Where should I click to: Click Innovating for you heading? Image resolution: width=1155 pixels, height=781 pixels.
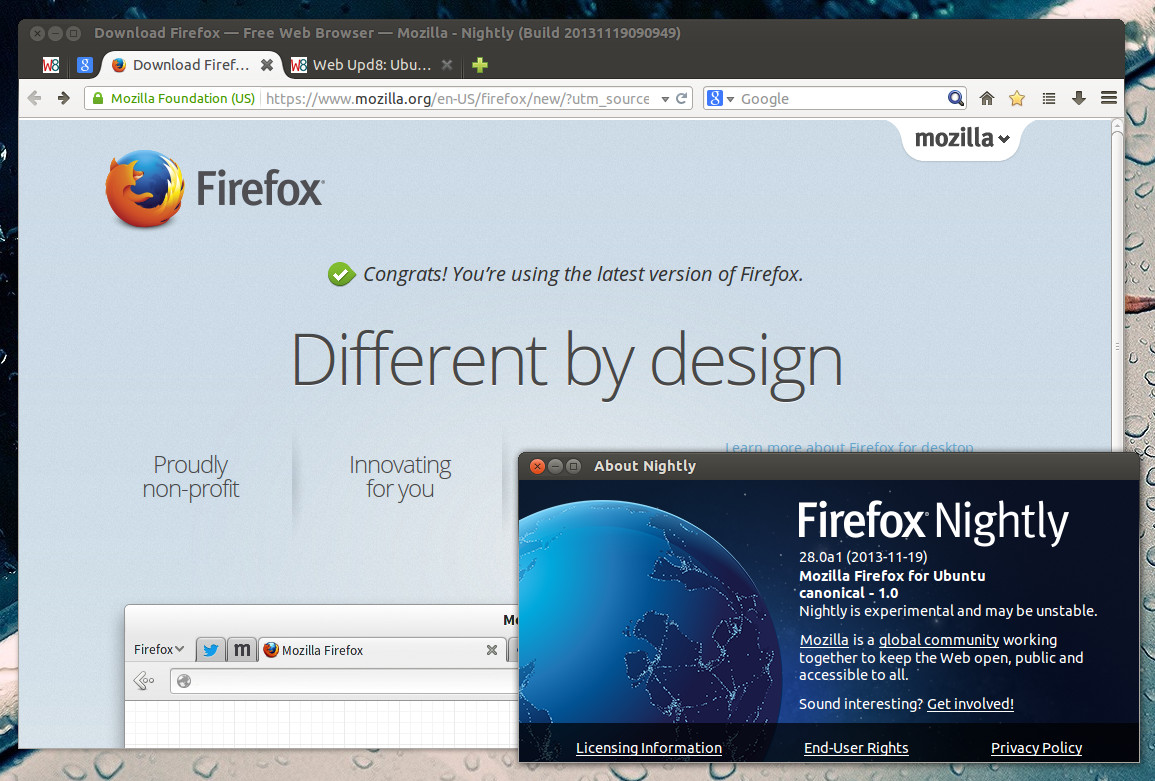[x=400, y=477]
